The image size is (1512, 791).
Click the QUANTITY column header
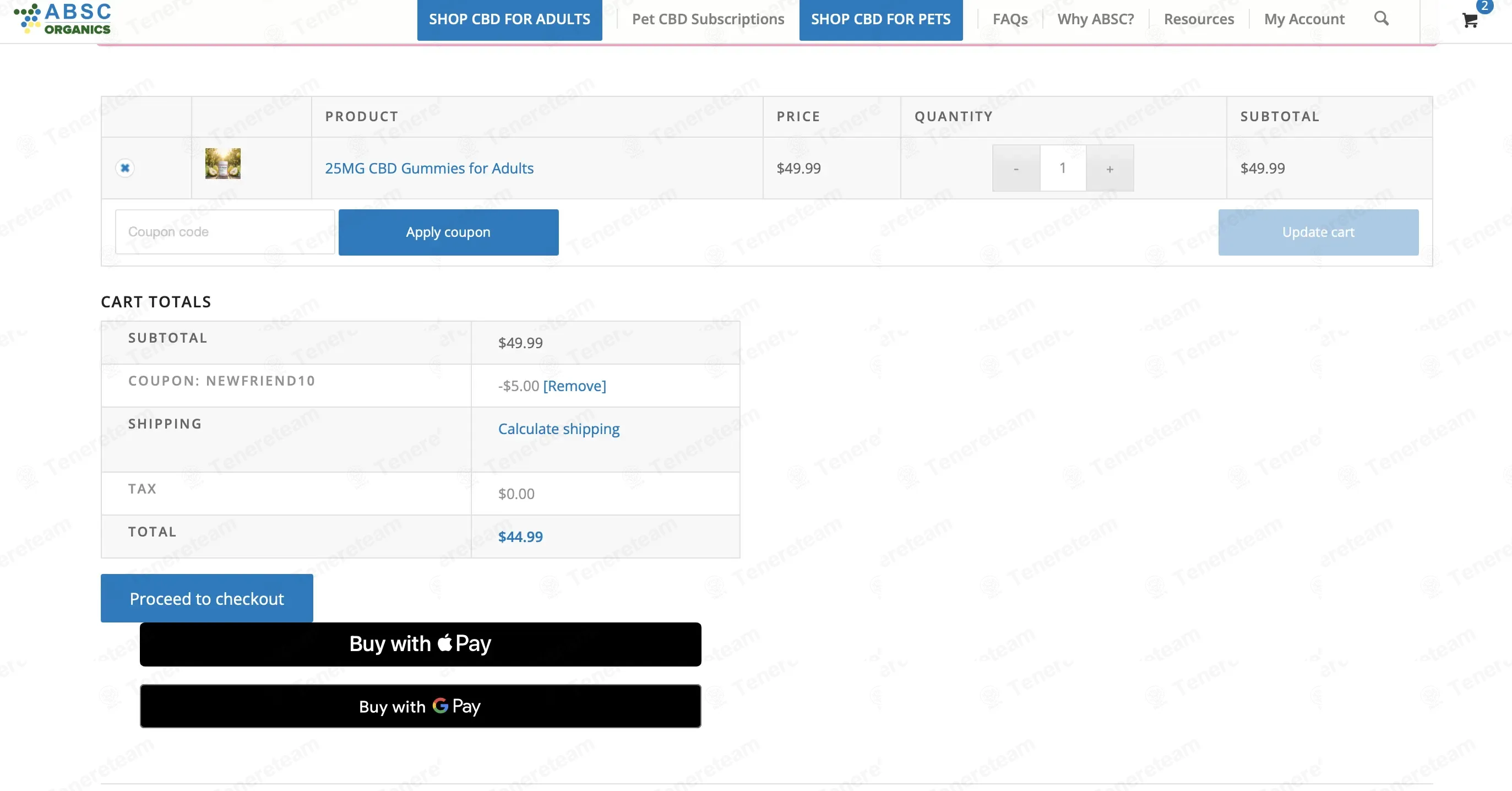[953, 116]
